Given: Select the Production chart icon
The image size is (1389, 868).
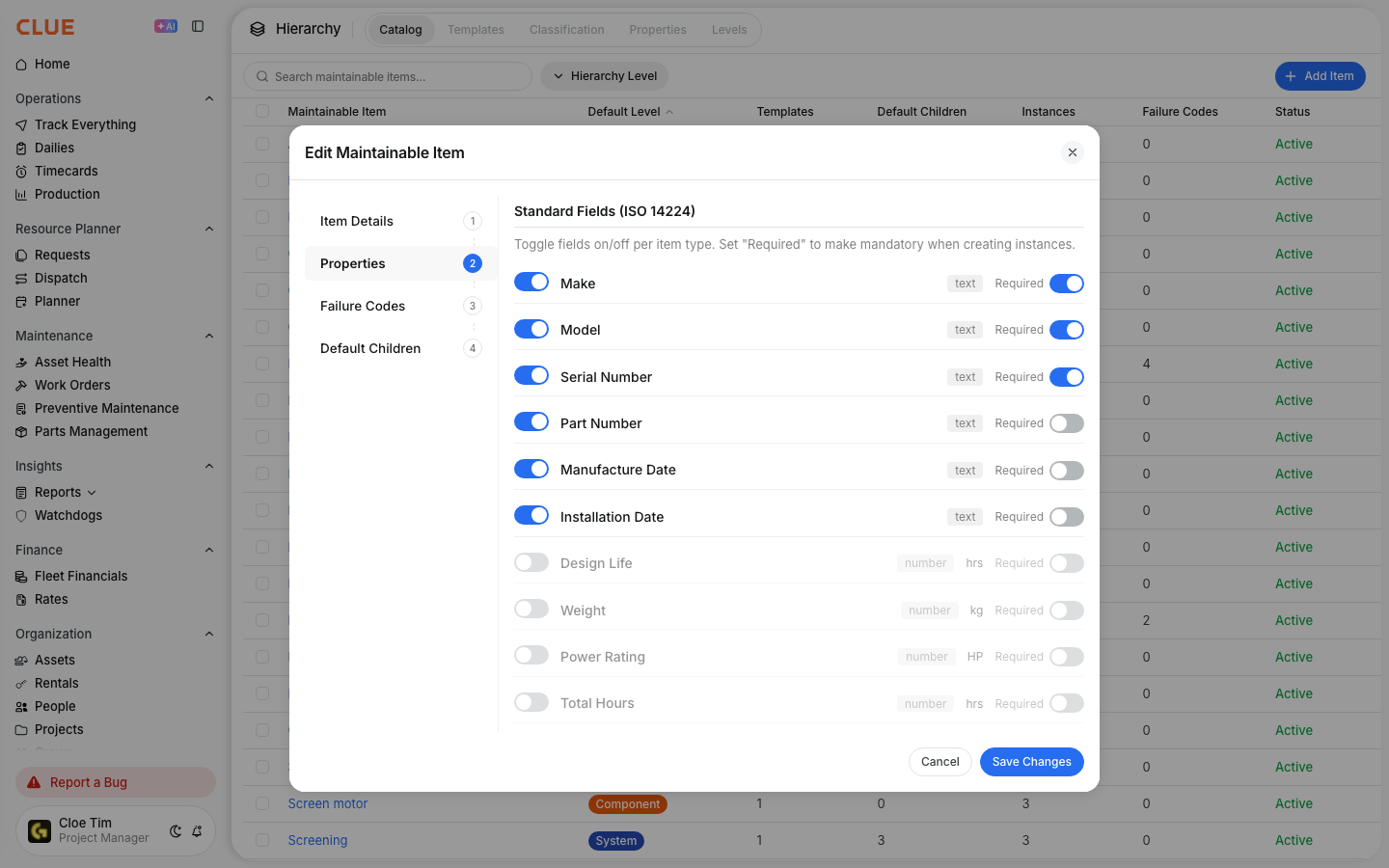Looking at the screenshot, I should (21, 195).
